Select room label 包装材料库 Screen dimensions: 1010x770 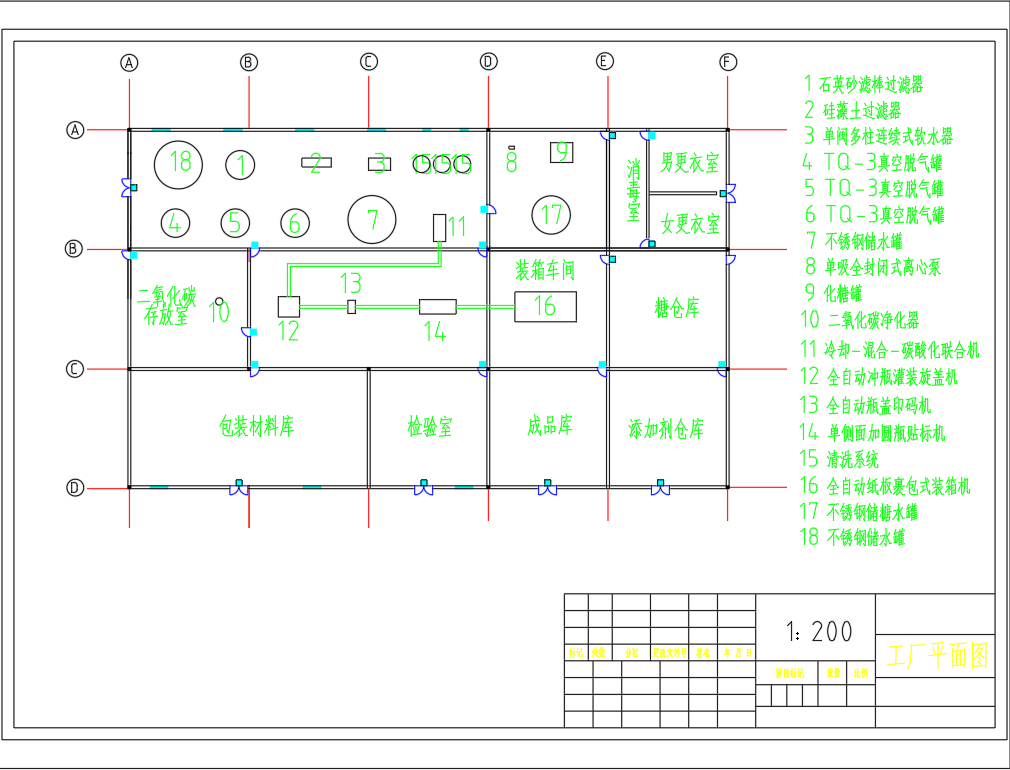[256, 426]
